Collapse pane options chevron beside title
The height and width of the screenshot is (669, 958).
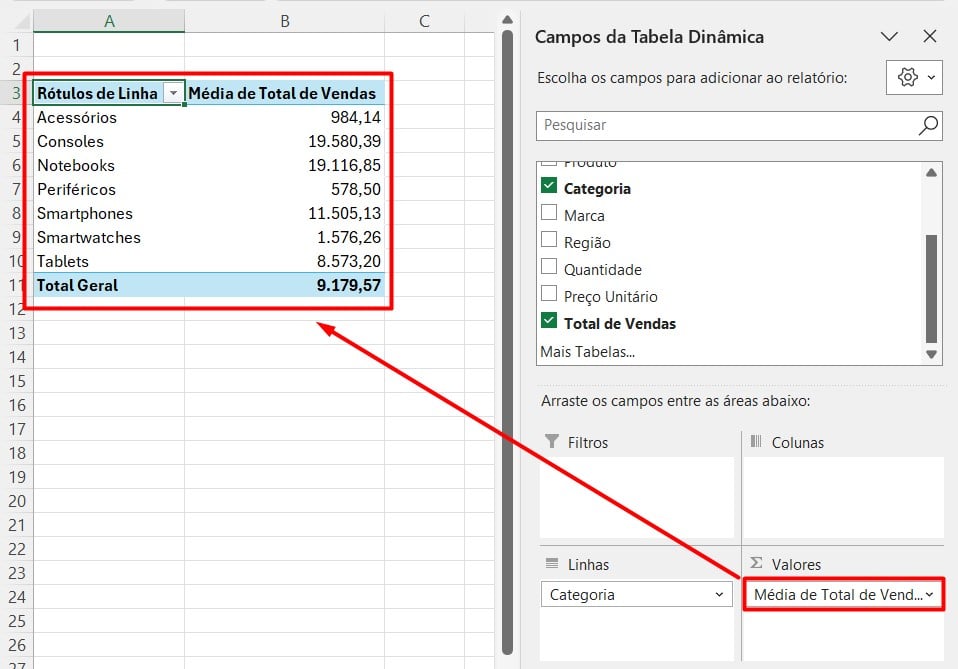point(889,37)
